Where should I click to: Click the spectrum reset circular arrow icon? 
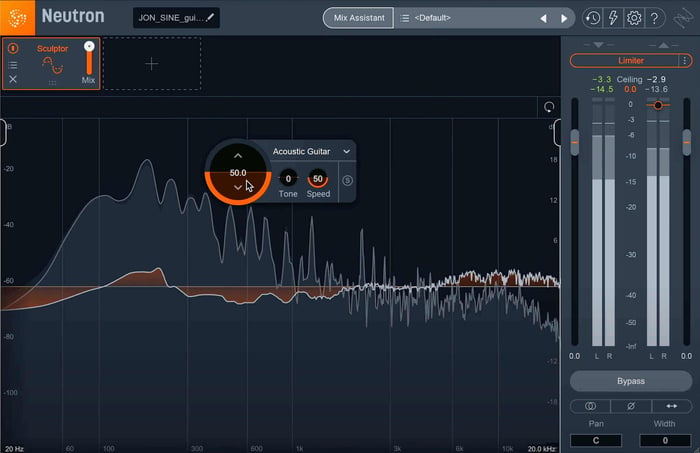click(549, 107)
